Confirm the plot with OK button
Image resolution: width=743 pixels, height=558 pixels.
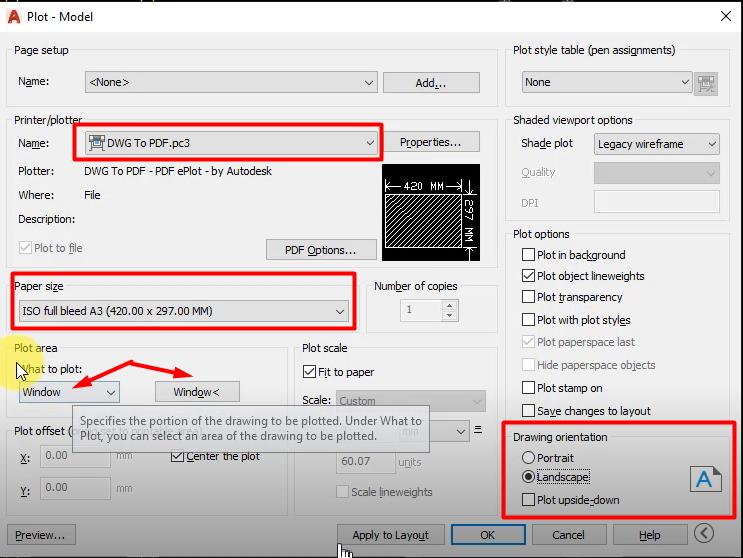coord(488,535)
